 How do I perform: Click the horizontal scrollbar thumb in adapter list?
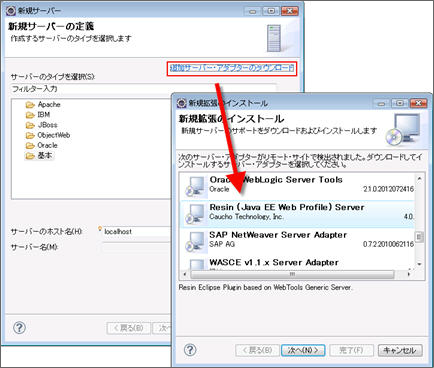pyautogui.click(x=292, y=274)
